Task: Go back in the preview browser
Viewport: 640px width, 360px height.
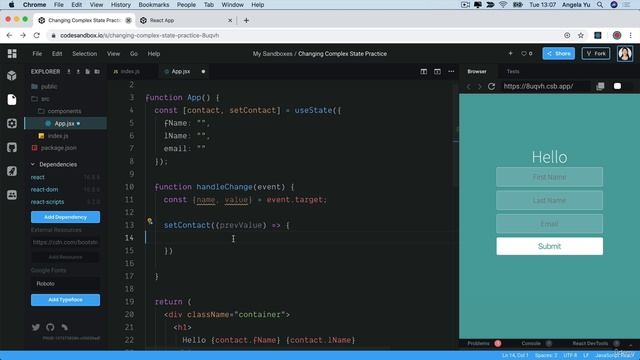Action: [x=469, y=87]
